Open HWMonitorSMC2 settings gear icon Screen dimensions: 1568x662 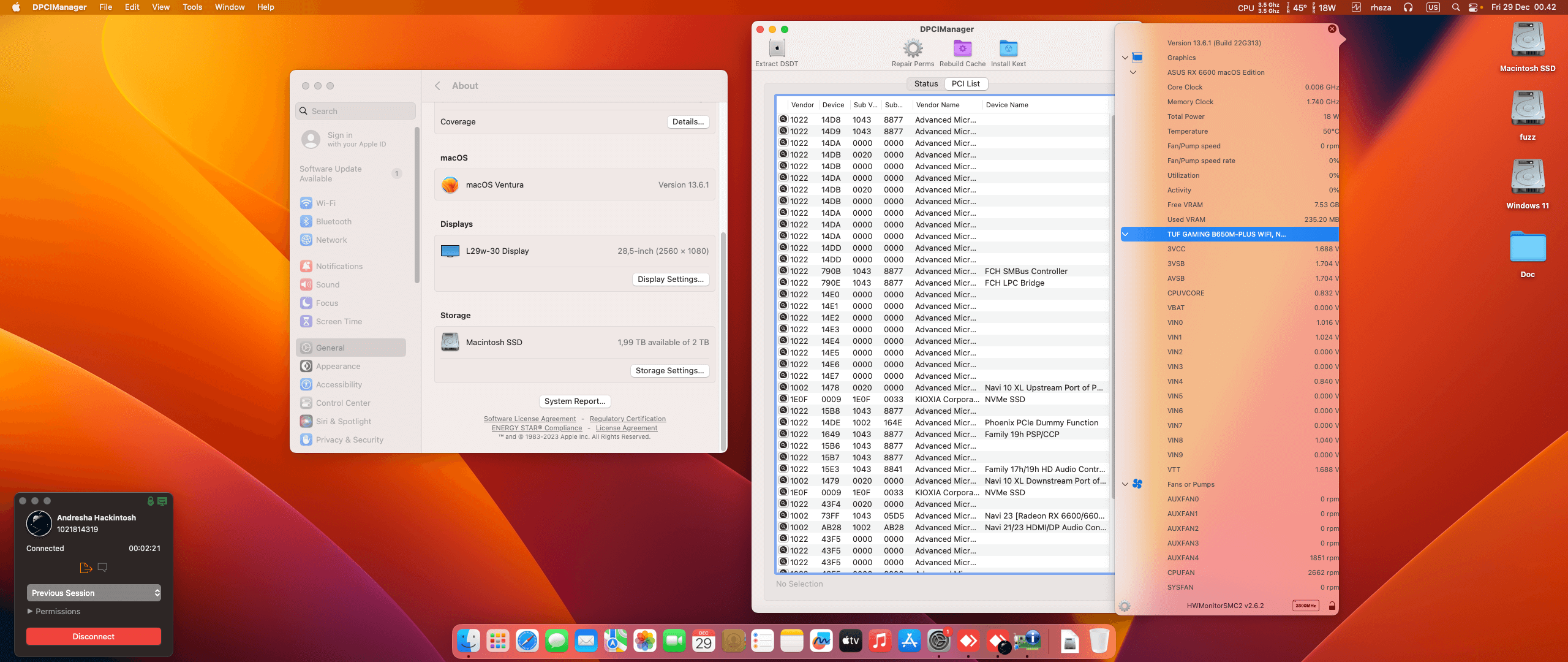(x=1125, y=606)
